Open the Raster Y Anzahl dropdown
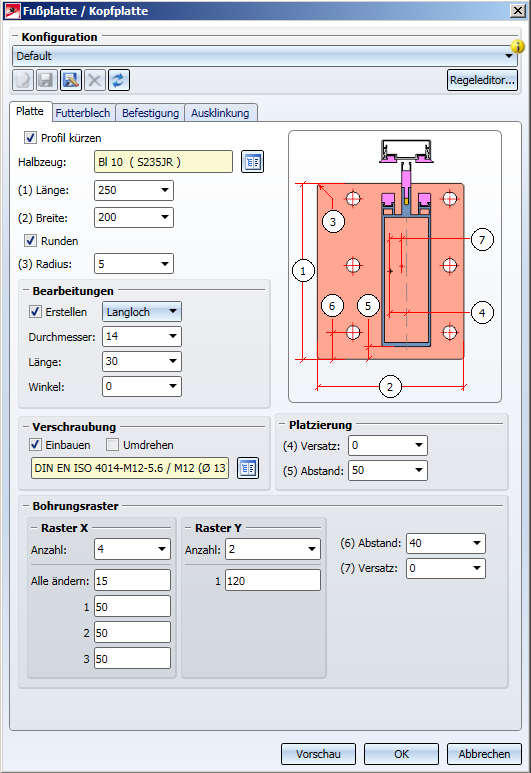This screenshot has height=773, width=531. coord(273,549)
